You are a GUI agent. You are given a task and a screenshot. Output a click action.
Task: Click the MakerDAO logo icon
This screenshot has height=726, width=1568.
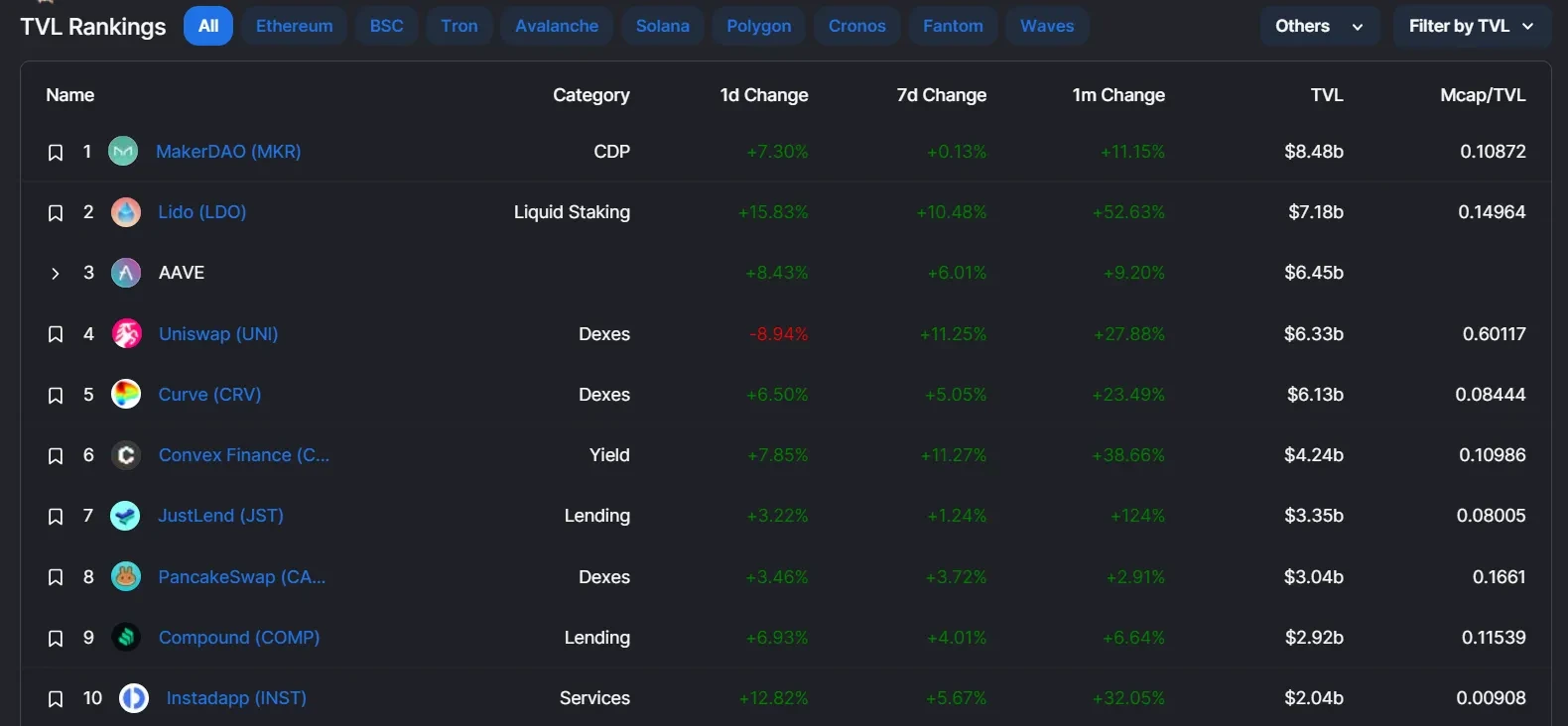123,152
